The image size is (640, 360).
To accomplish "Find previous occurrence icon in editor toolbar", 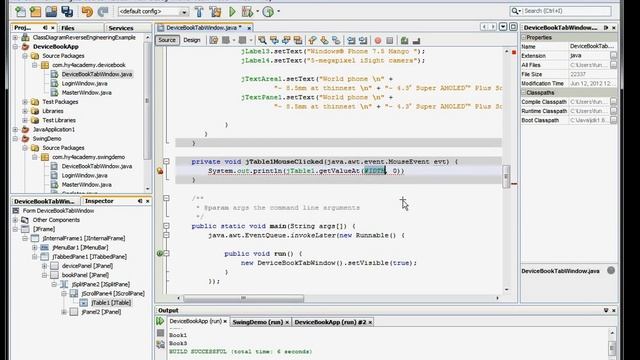I will pos(274,40).
